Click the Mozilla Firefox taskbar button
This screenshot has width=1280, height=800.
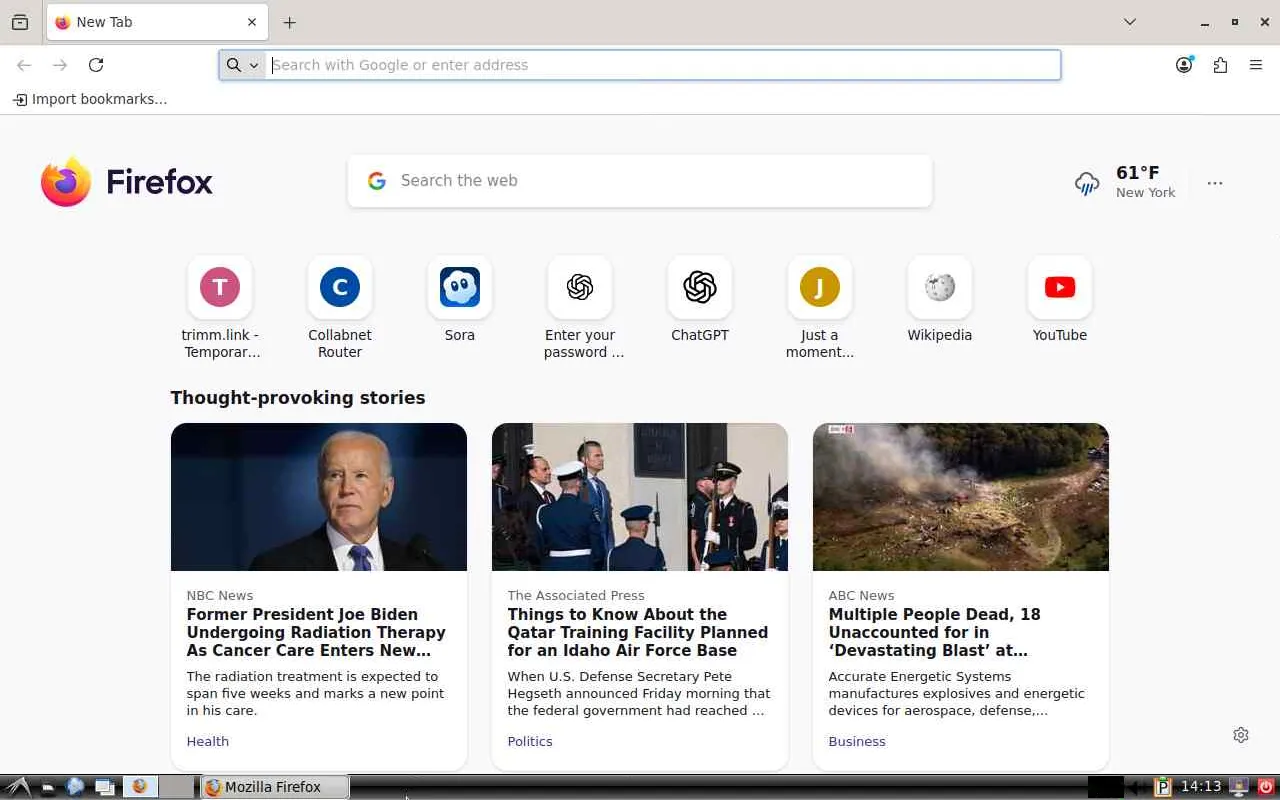[x=275, y=787]
